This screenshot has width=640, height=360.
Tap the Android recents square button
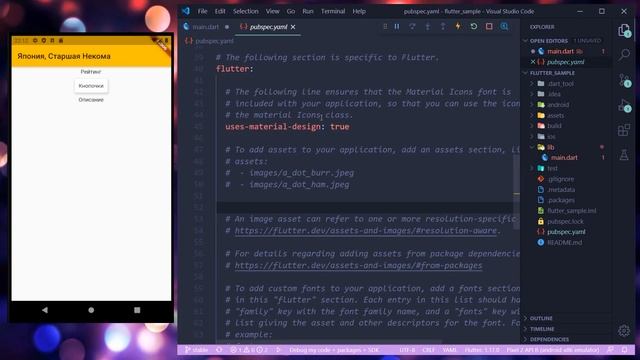137,310
